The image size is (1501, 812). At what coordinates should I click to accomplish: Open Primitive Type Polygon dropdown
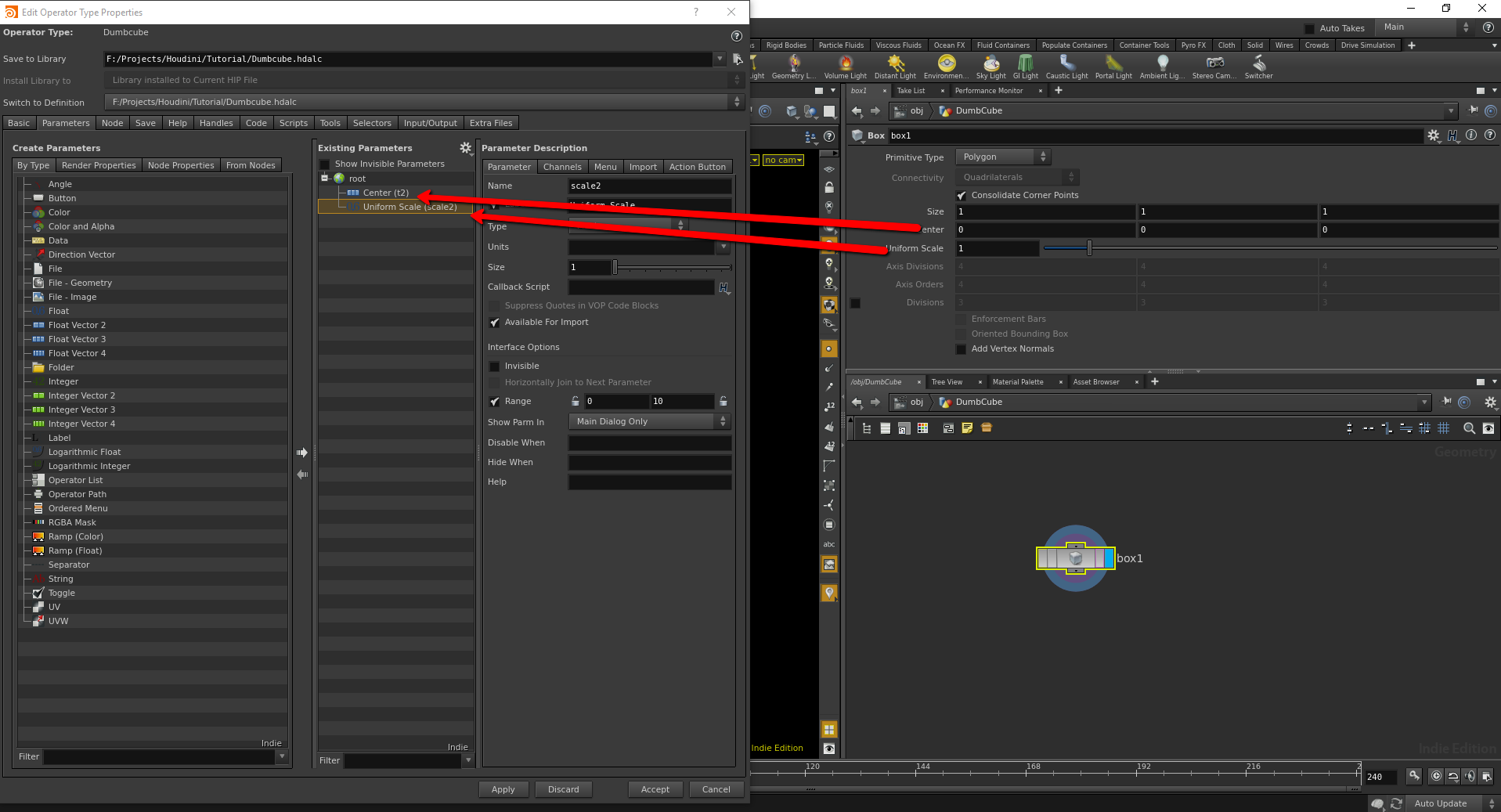[x=1002, y=157]
